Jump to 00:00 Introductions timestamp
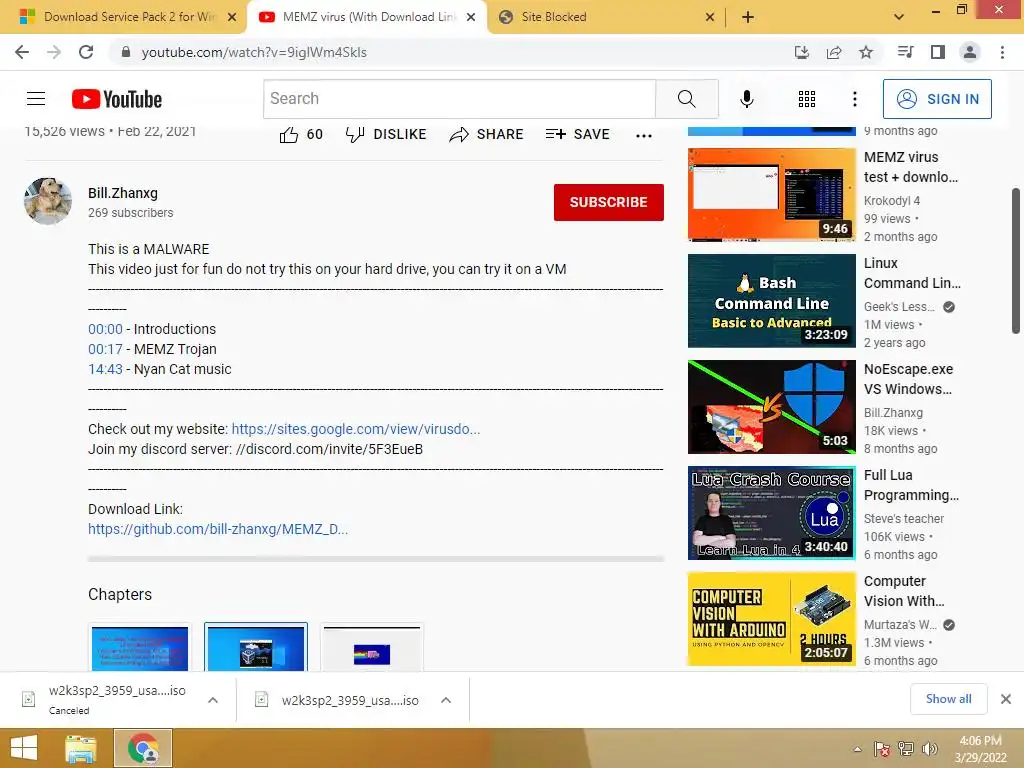The width and height of the screenshot is (1024, 768). pyautogui.click(x=105, y=329)
